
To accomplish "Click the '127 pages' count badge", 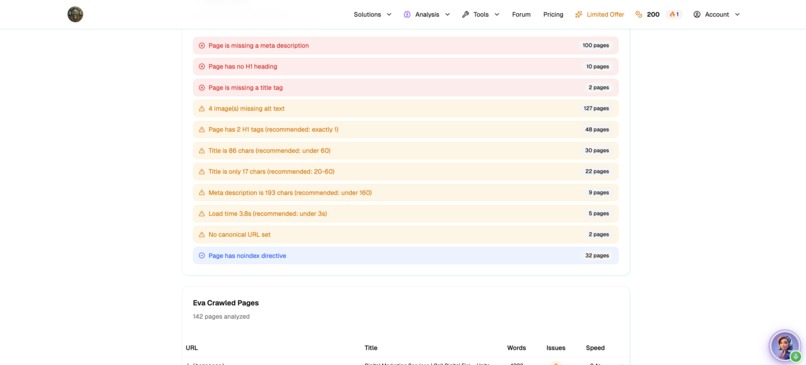I will click(596, 108).
